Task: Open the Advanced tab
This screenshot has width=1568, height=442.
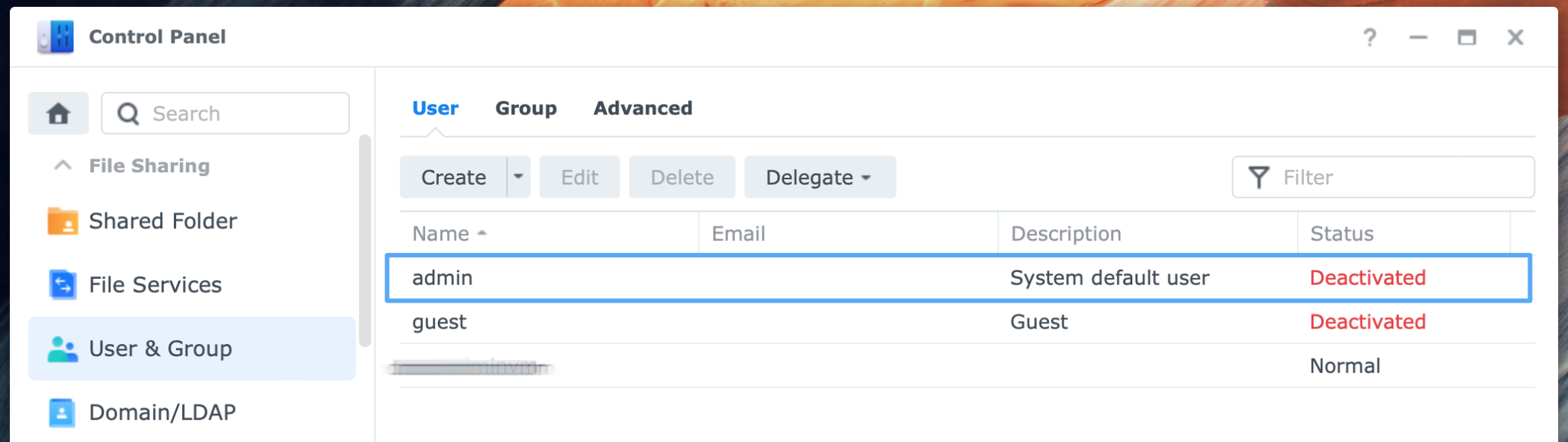Action: pyautogui.click(x=642, y=108)
